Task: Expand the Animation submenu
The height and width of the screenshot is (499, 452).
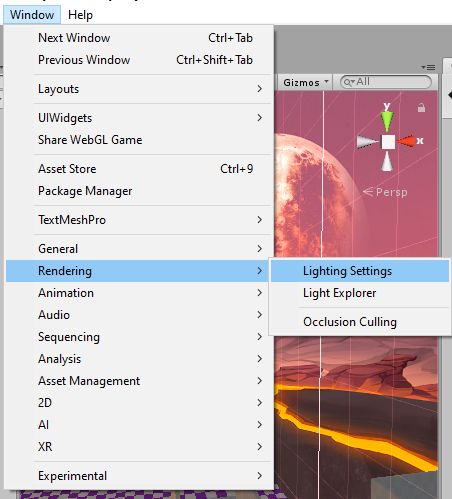Action: (x=139, y=293)
